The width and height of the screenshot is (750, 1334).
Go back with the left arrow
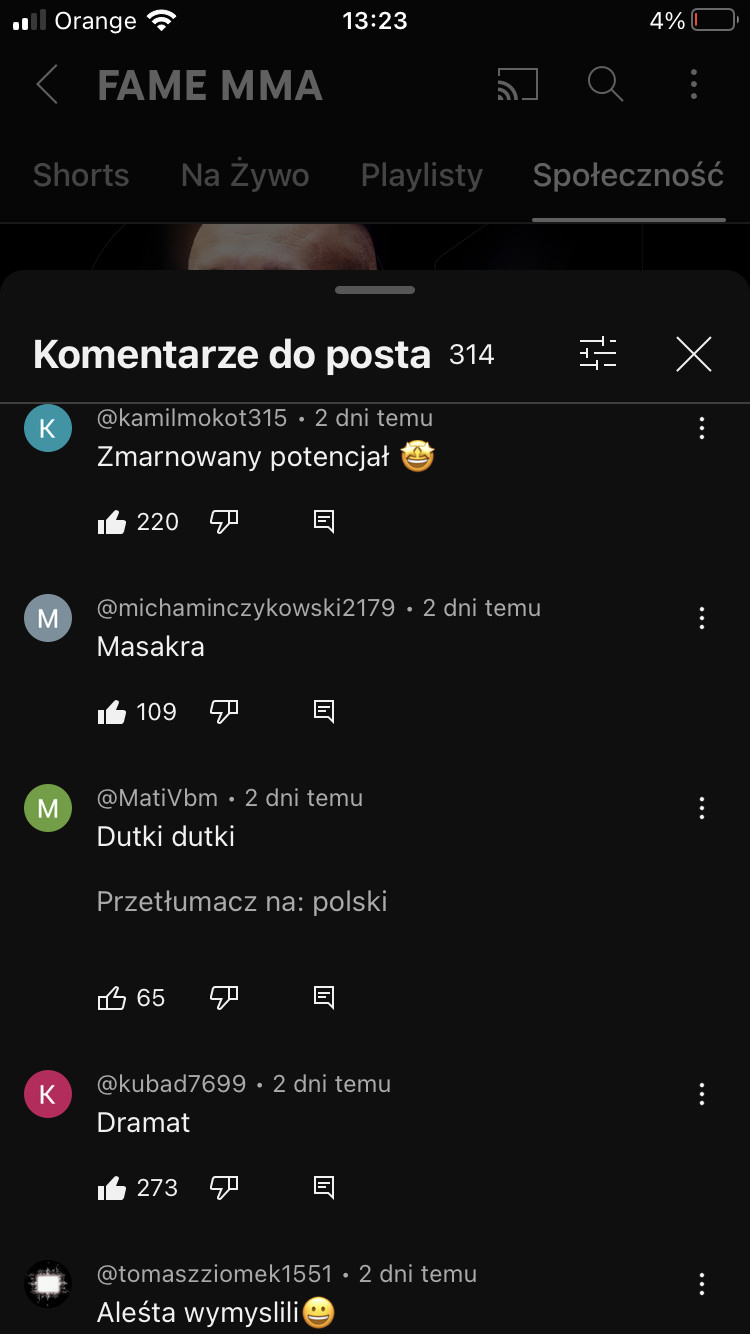(x=46, y=85)
